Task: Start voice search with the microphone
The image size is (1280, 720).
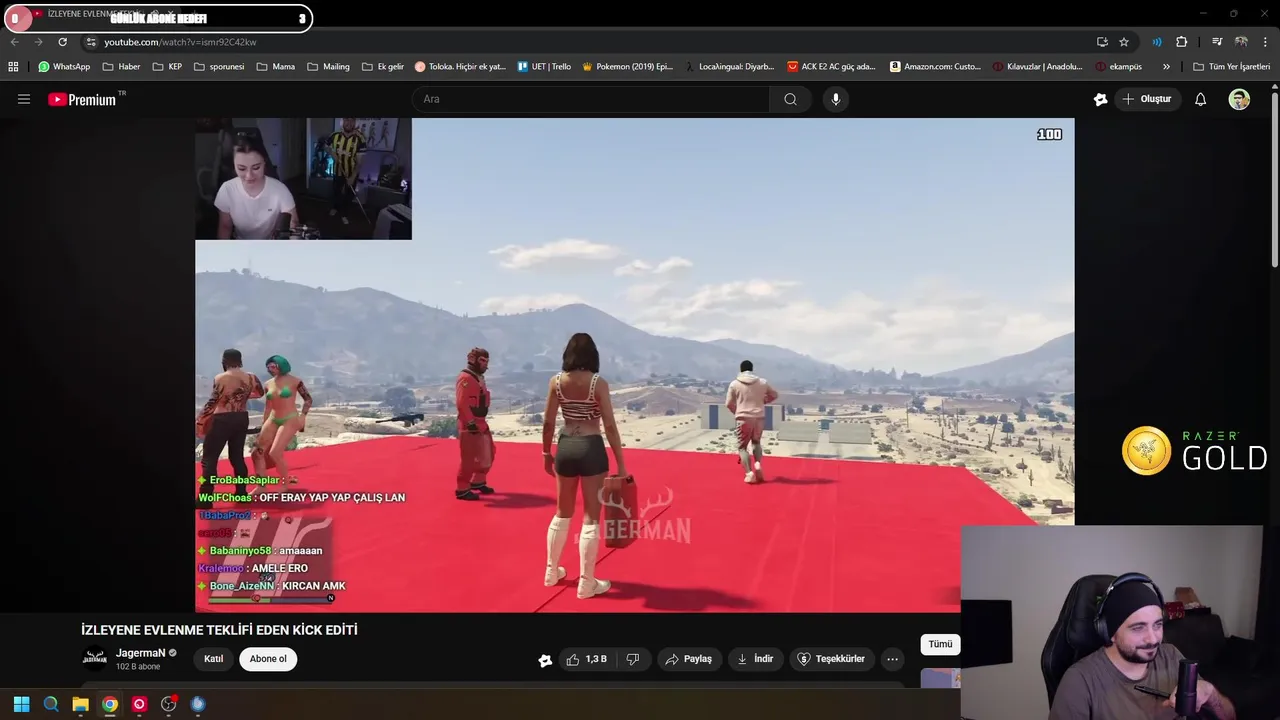Action: 836,99
